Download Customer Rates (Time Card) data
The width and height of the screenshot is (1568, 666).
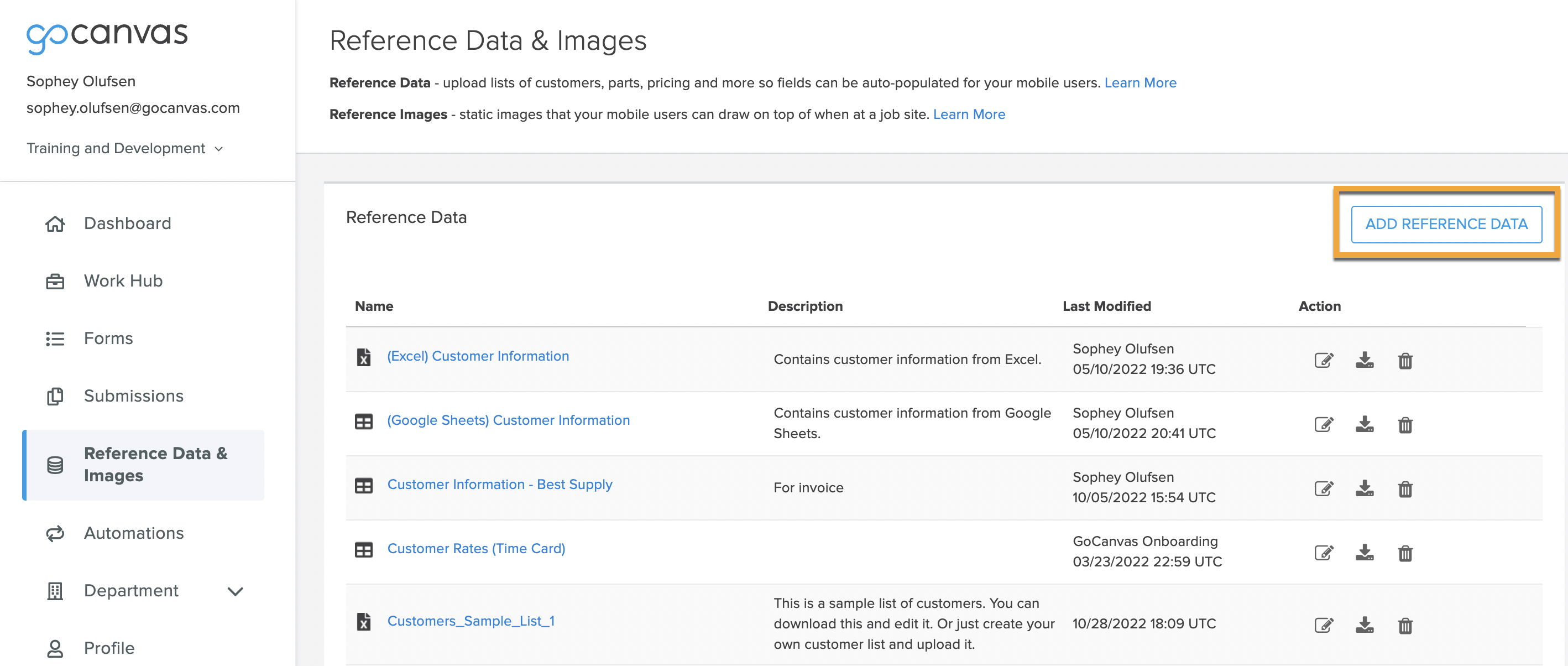coord(1364,553)
